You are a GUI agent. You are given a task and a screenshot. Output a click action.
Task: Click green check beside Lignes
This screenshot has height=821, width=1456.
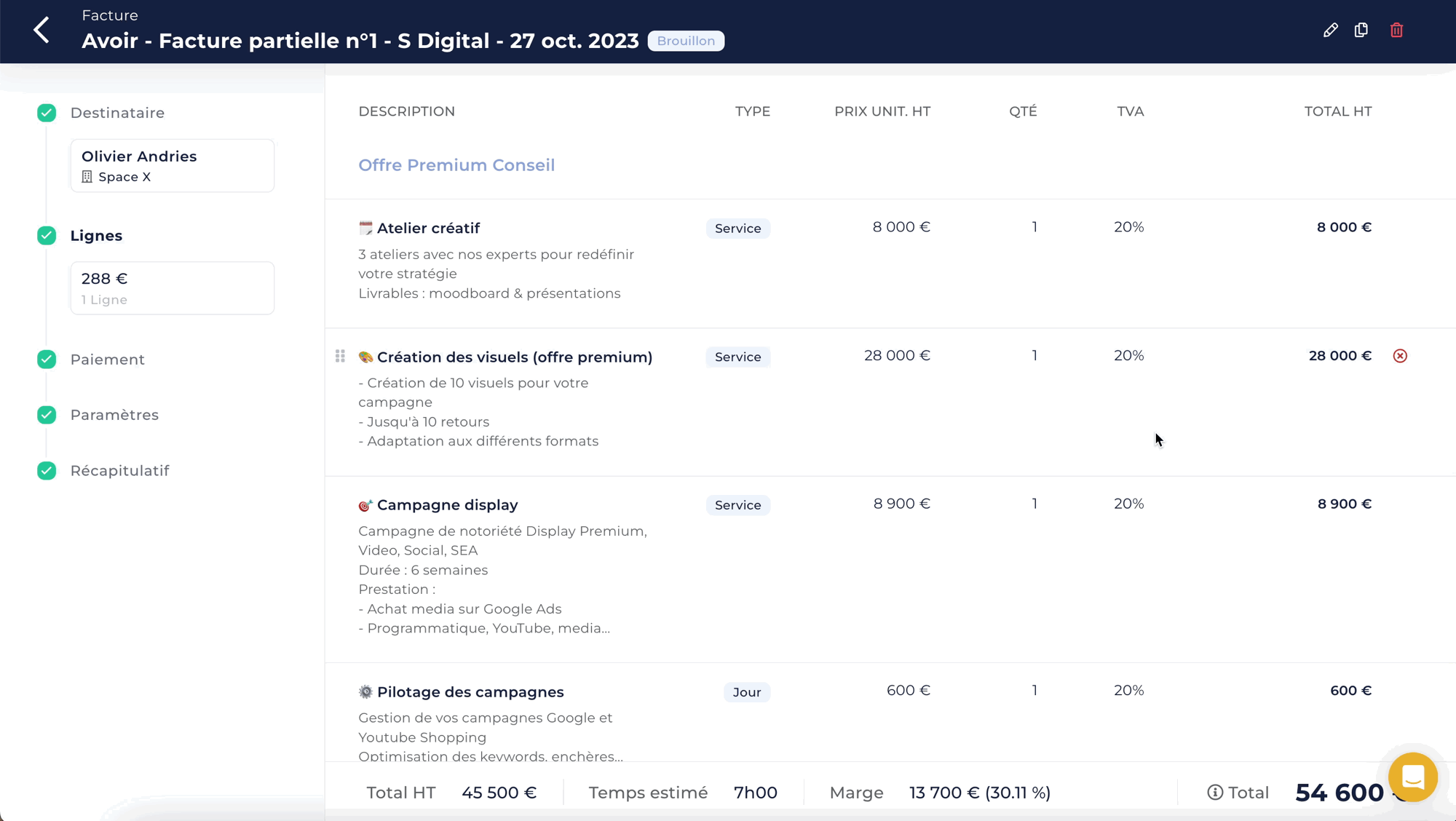click(47, 236)
